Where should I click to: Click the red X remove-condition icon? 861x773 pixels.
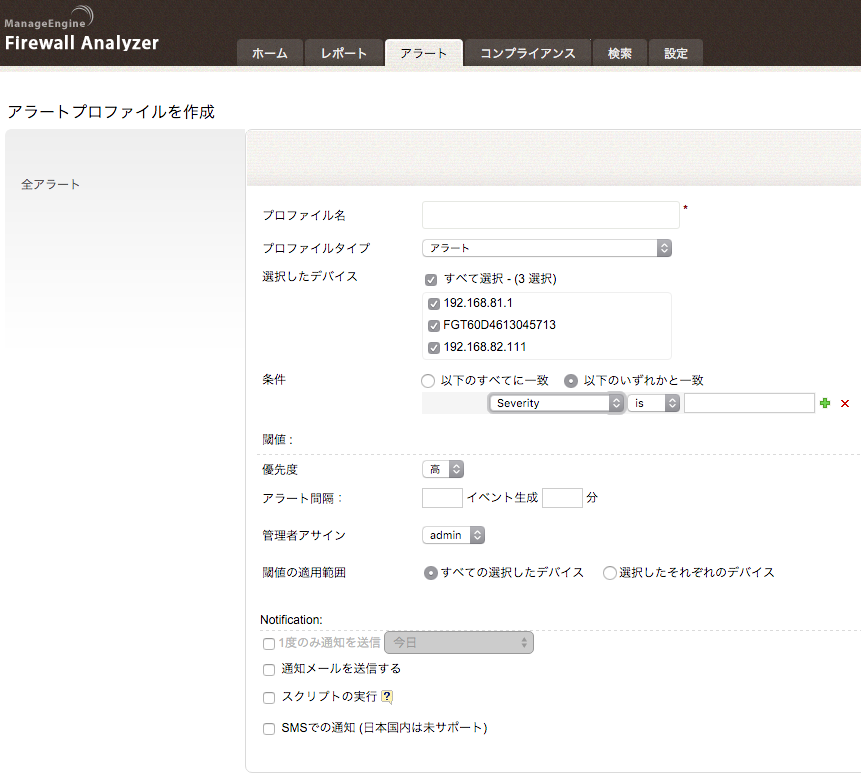[845, 403]
